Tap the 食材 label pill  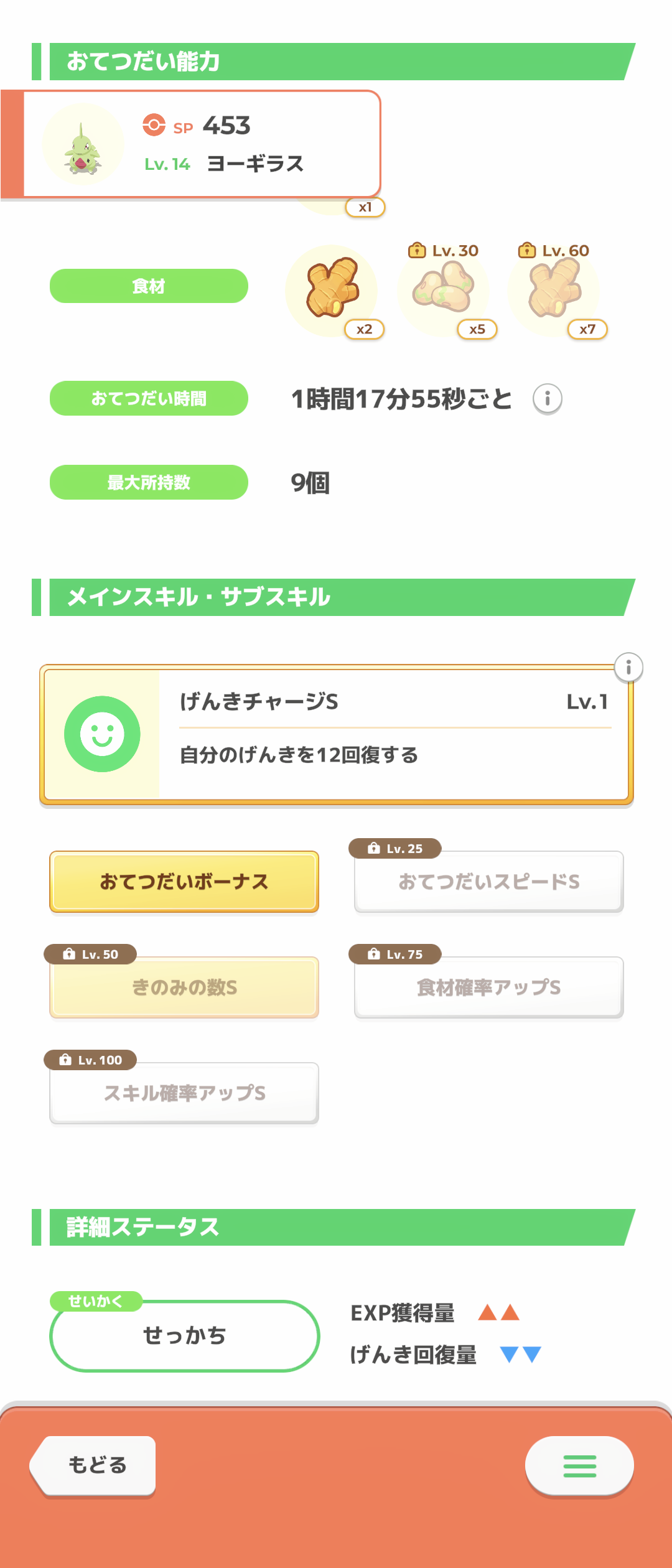point(149,286)
